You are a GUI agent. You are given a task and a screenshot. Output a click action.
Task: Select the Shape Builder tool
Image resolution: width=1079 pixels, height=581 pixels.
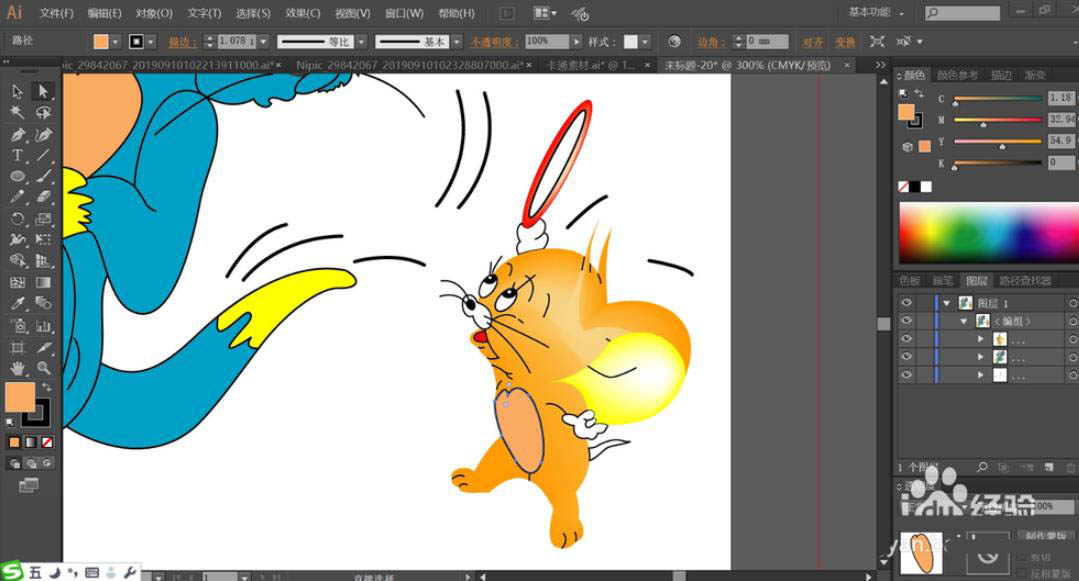(x=17, y=261)
